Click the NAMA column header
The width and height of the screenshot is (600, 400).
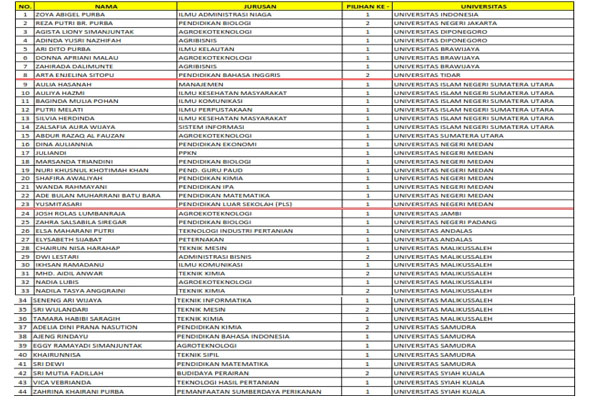pyautogui.click(x=106, y=7)
